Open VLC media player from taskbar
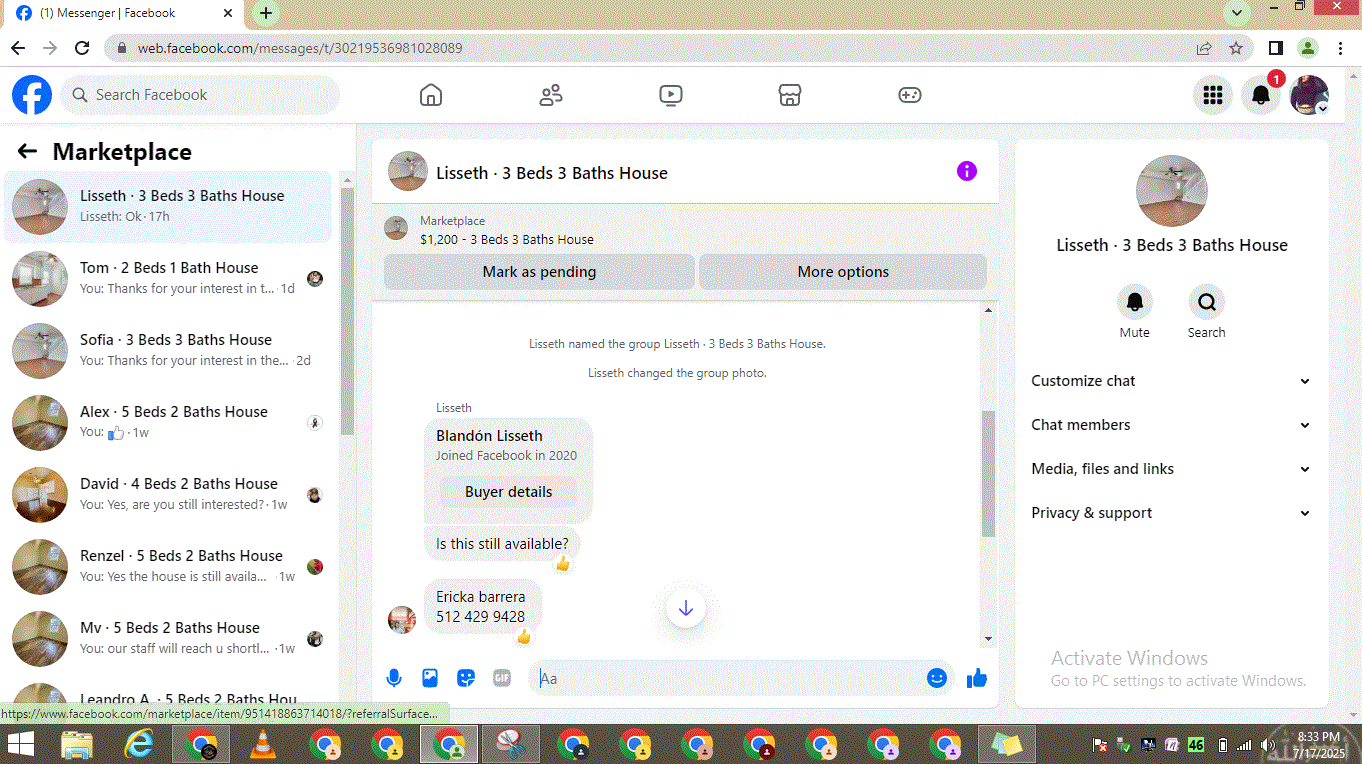This screenshot has height=764, width=1362. coord(263,744)
